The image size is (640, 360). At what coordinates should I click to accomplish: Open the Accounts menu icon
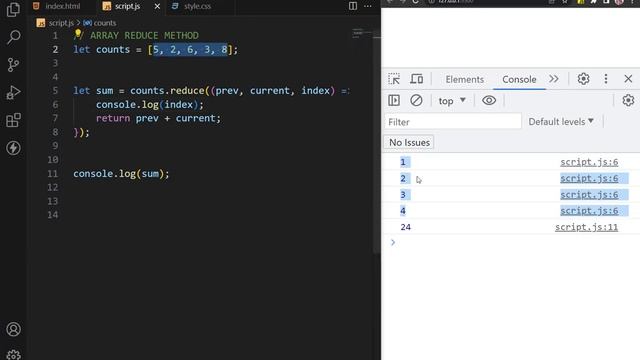(x=13, y=329)
